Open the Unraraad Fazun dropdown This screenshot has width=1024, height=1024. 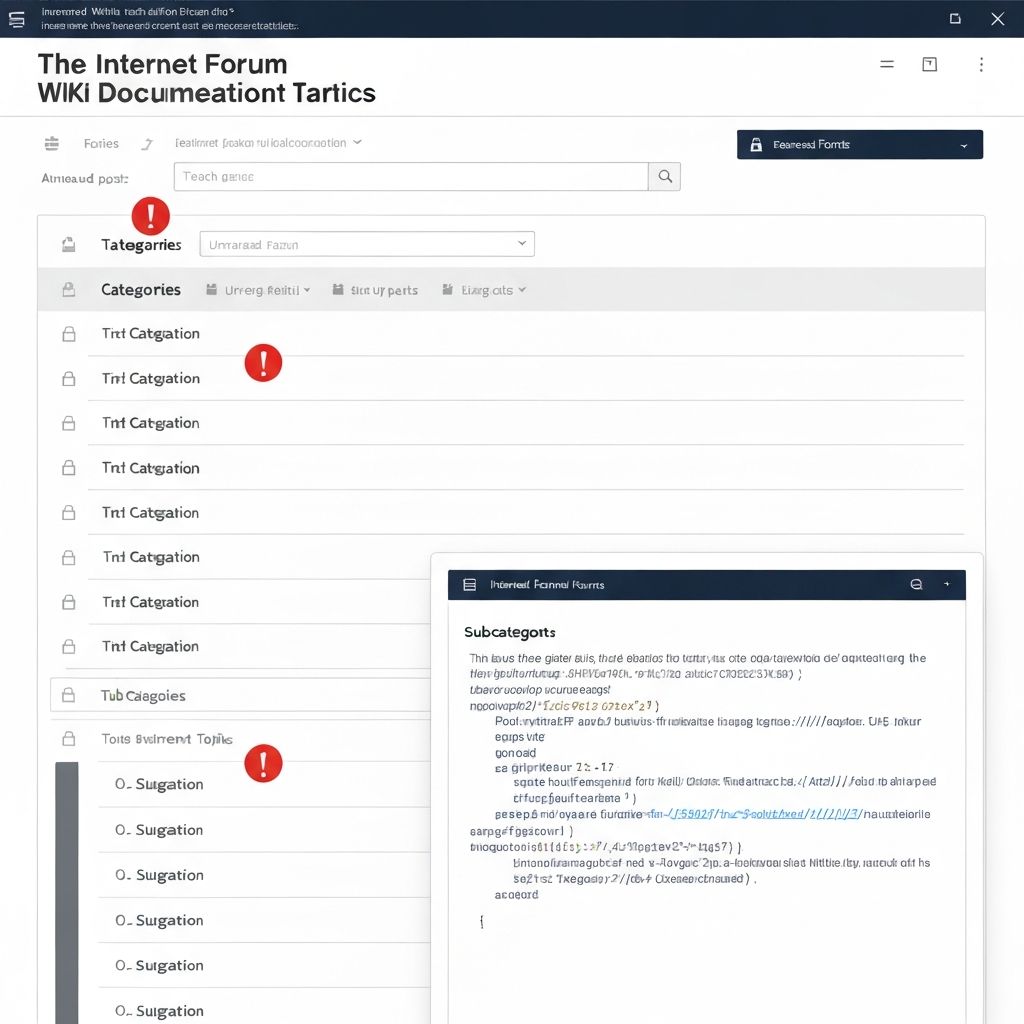[367, 244]
